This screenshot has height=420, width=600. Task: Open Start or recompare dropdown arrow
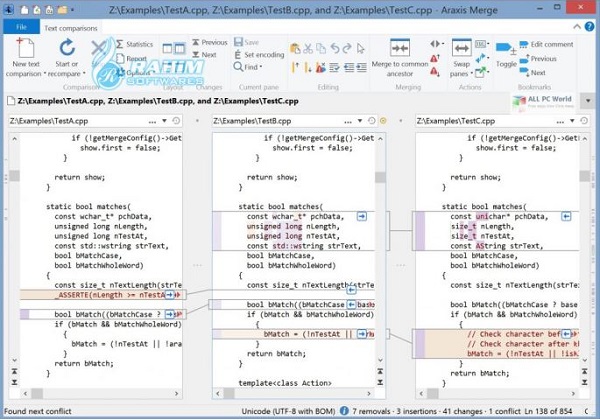pos(84,73)
